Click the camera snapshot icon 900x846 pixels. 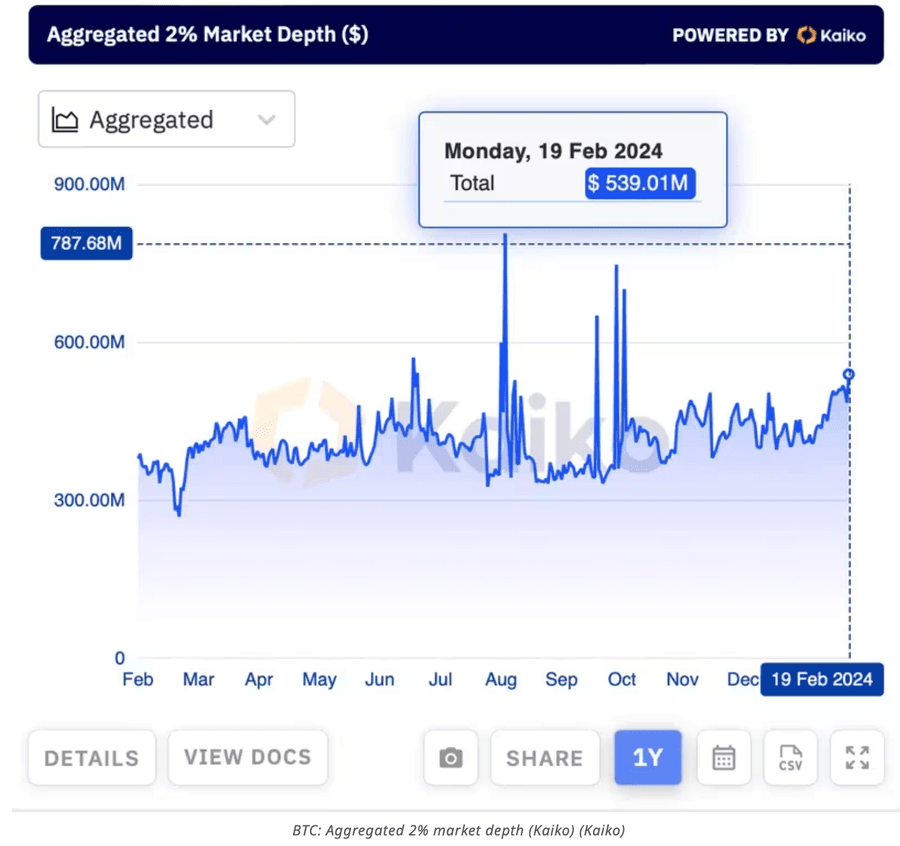(451, 758)
